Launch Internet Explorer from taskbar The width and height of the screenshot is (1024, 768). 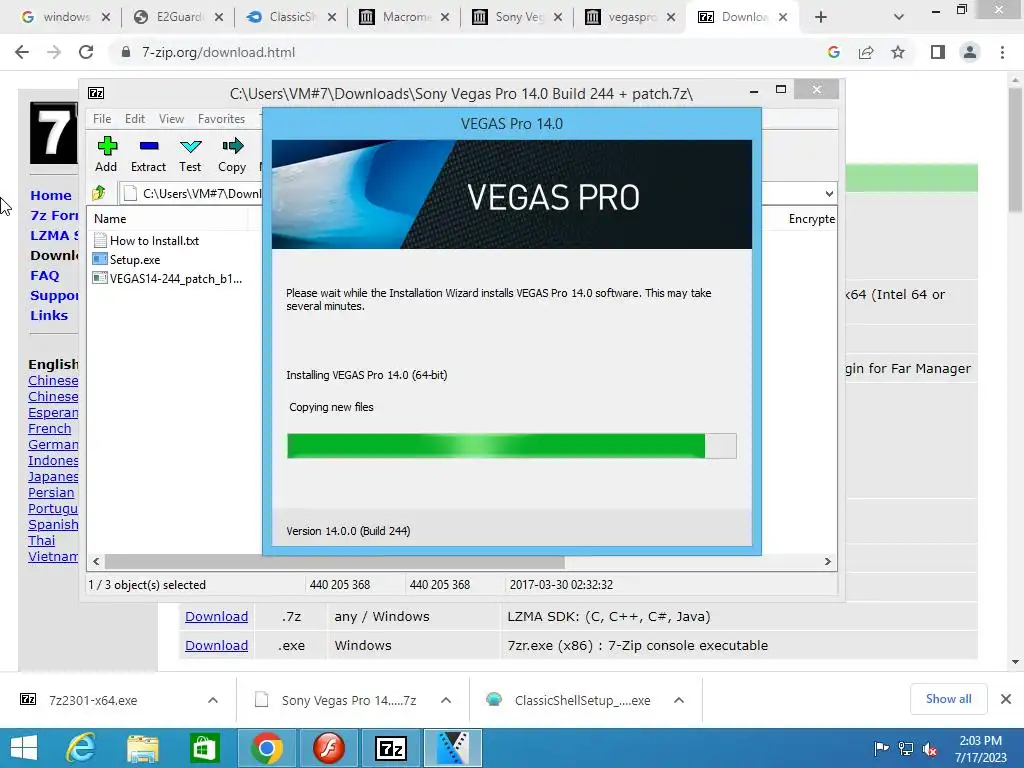coord(81,748)
